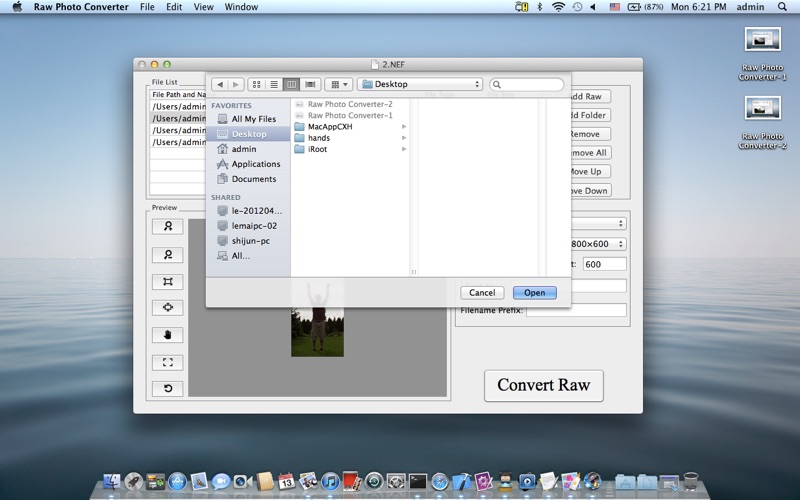Click the Convert Raw button
This screenshot has width=800, height=500.
tap(544, 386)
